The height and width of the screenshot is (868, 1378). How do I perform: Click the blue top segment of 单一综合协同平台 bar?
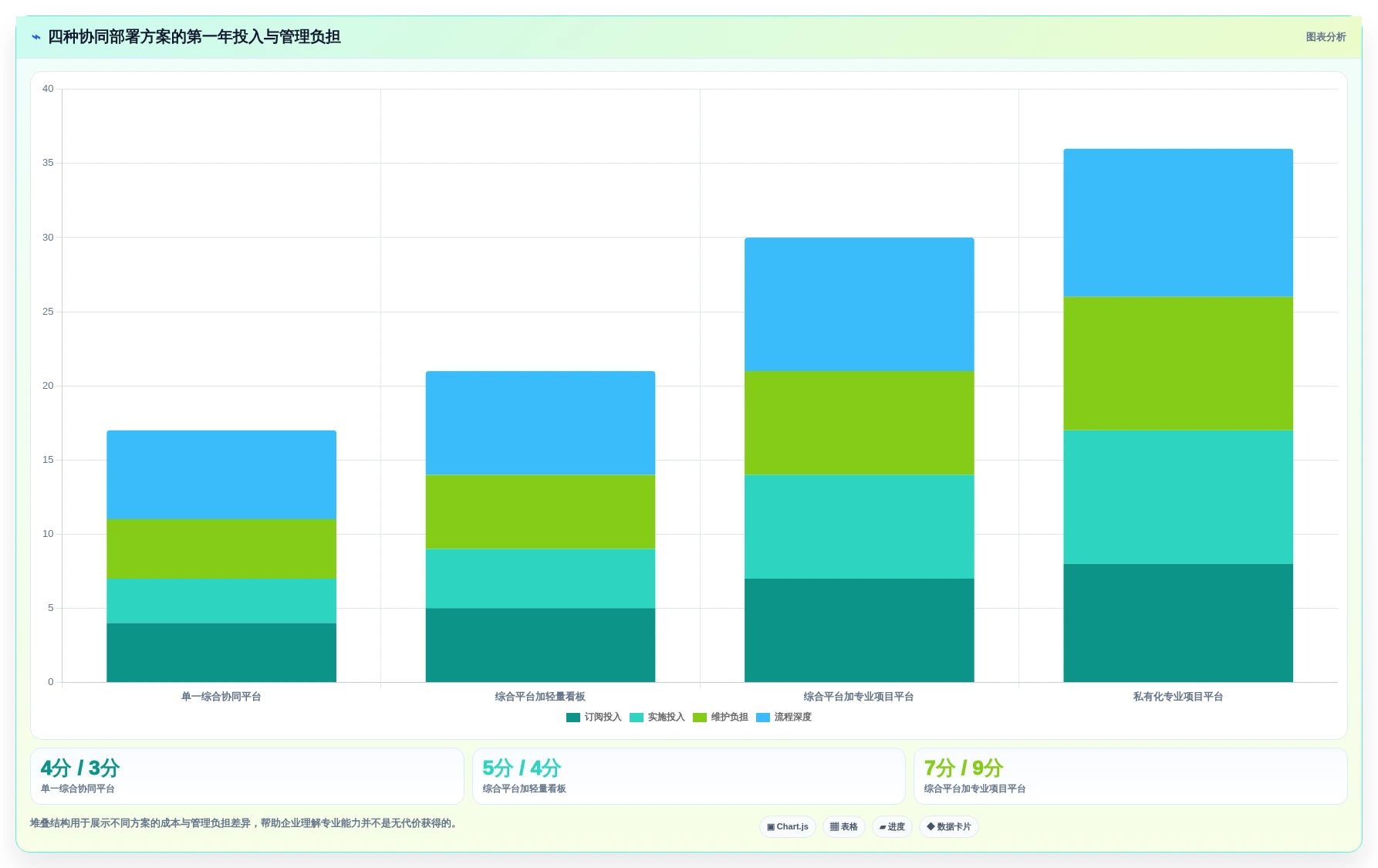(x=221, y=475)
